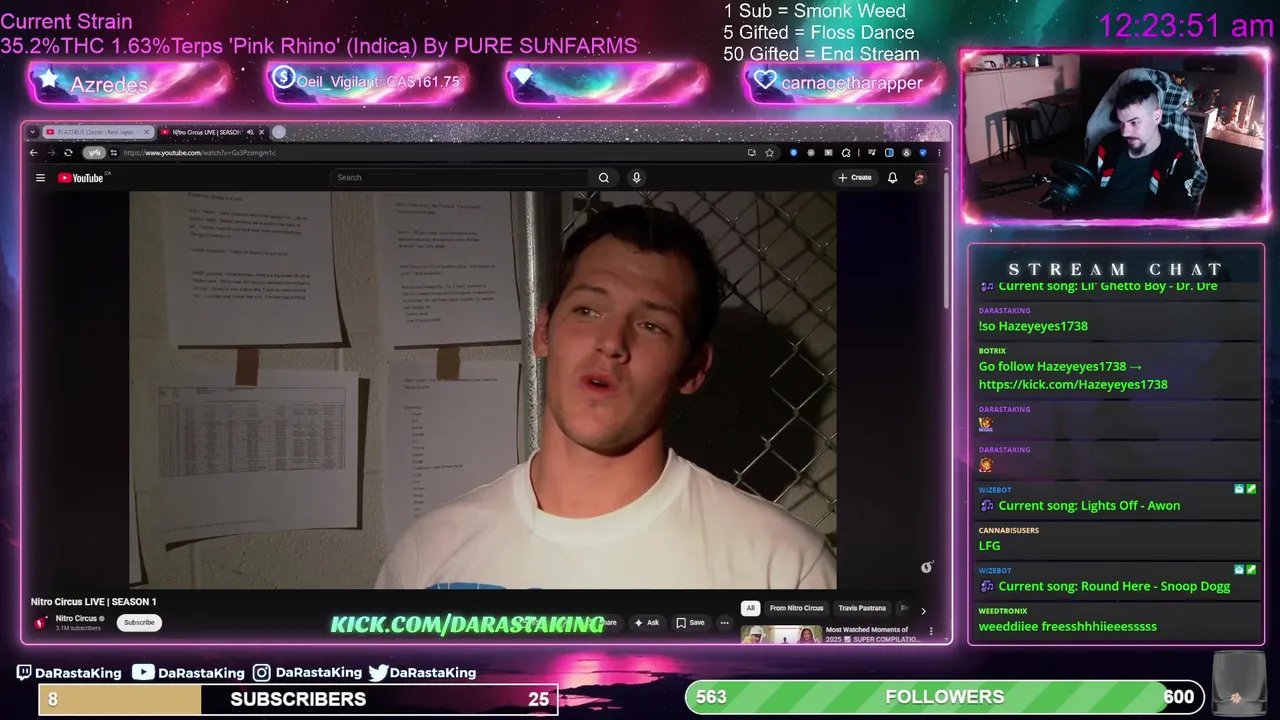
Task: Select the From Nitro Circus chip
Action: tap(796, 608)
